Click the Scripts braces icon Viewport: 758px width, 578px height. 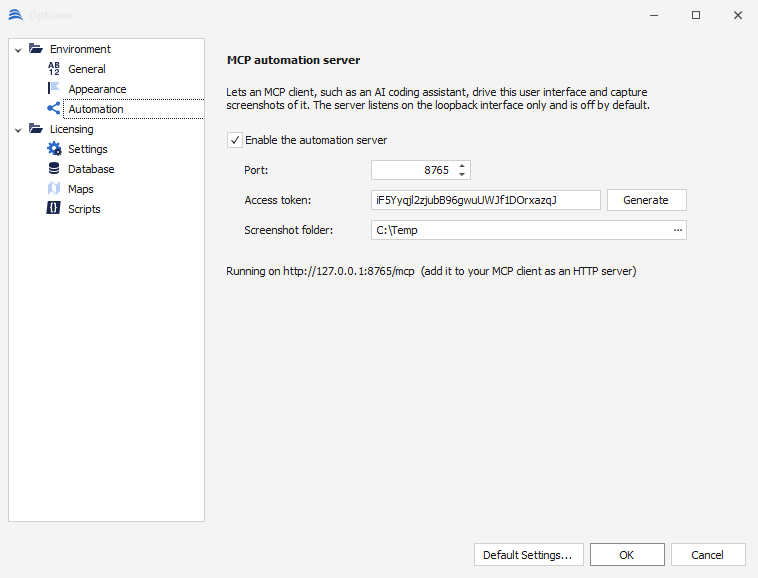point(53,208)
